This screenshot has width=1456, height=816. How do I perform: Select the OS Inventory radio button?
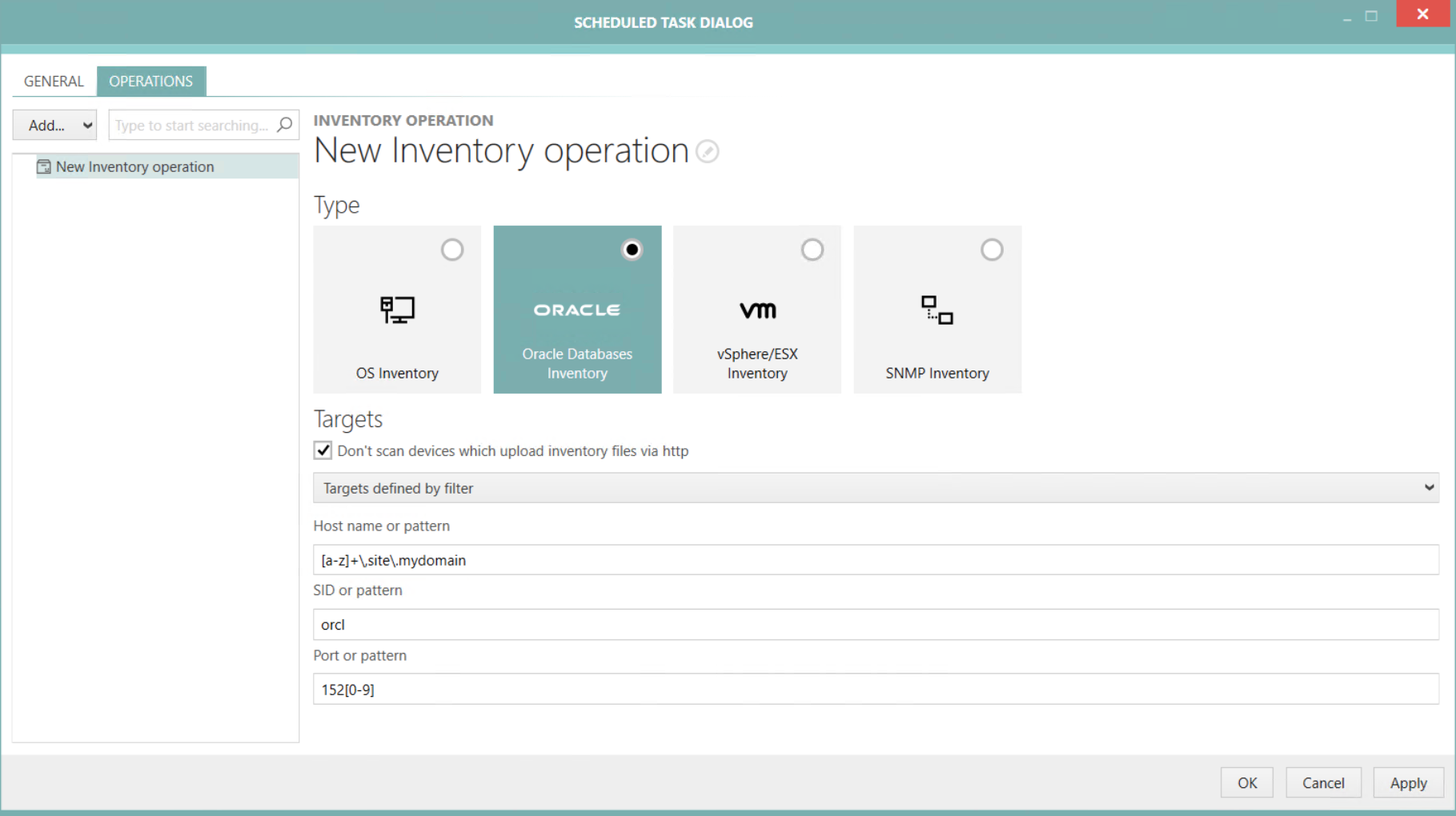tap(452, 250)
